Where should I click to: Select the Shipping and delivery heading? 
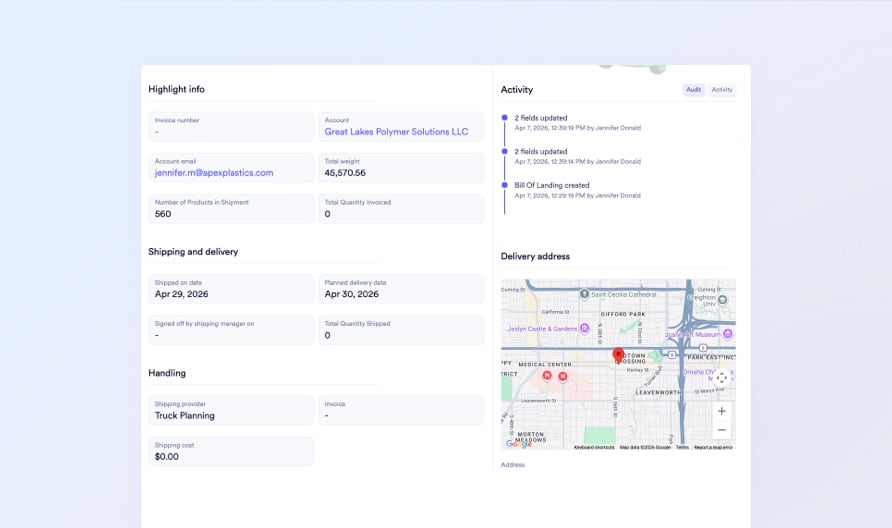coord(193,251)
